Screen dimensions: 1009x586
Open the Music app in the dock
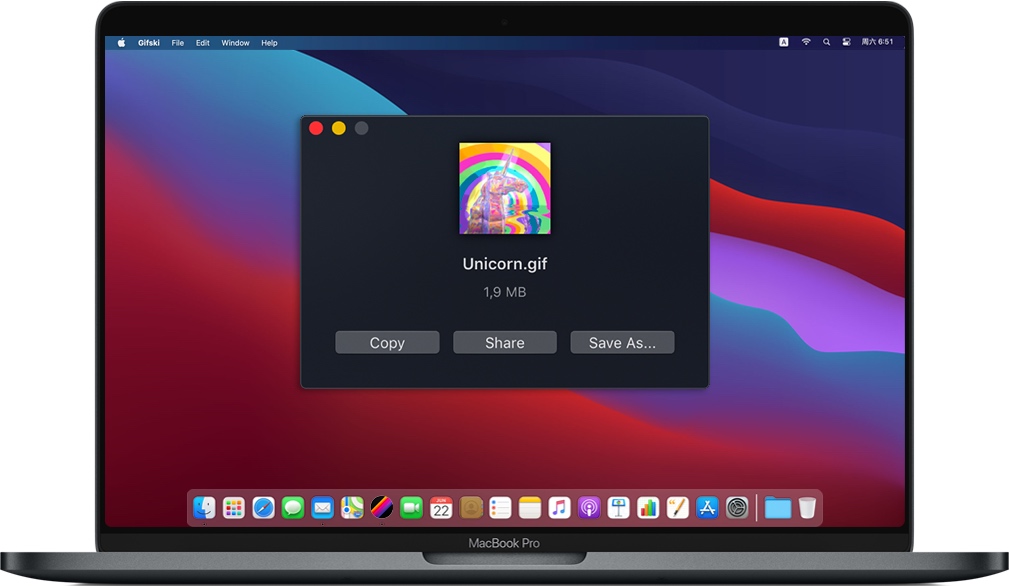point(559,508)
